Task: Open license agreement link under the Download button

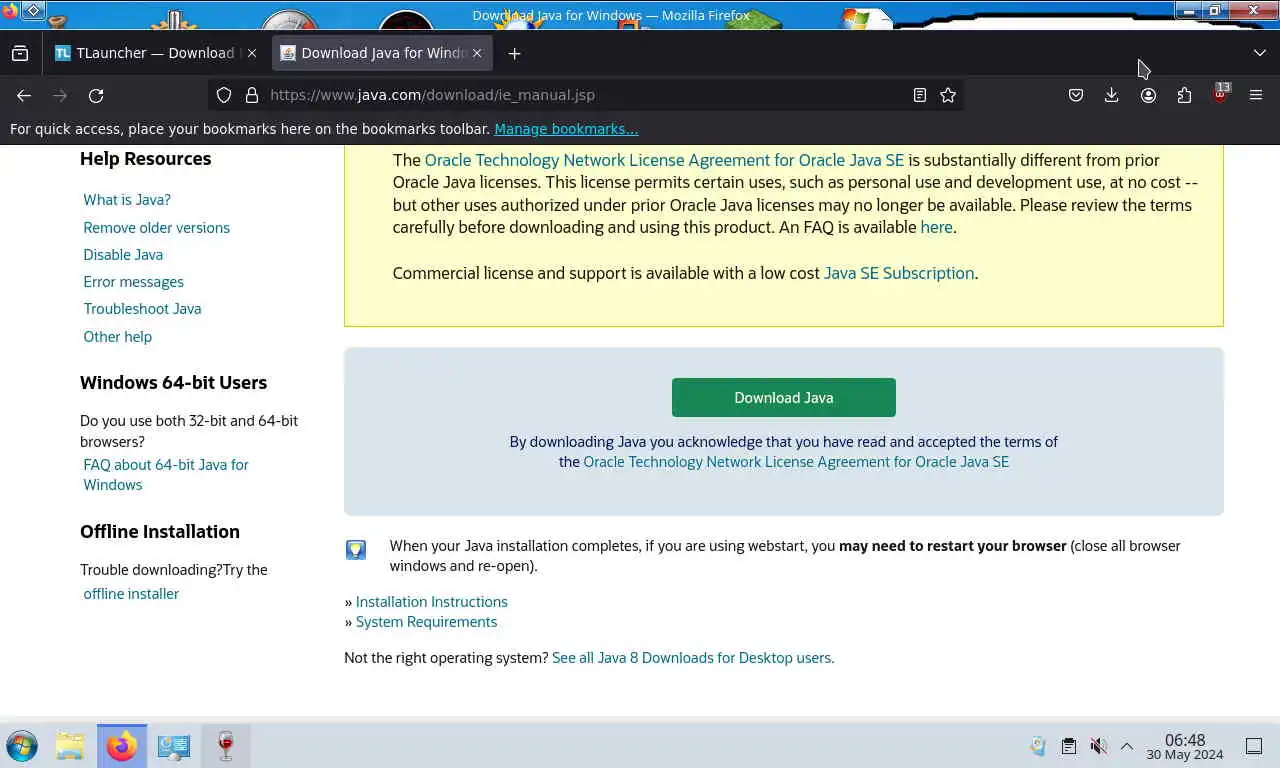Action: click(x=796, y=462)
